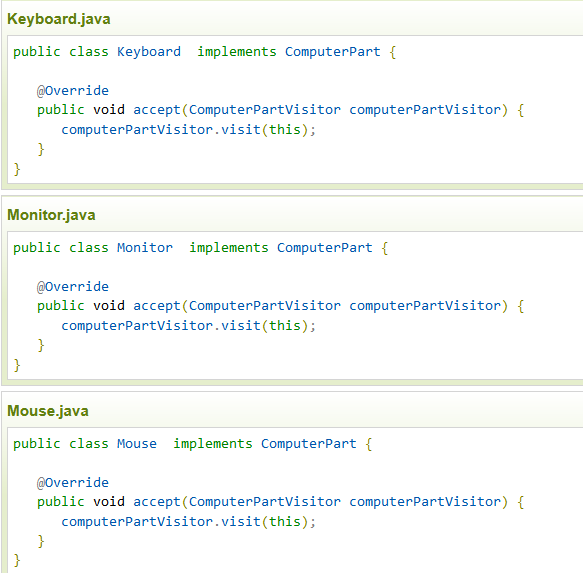This screenshot has height=573, width=583.
Task: Click ComputerPartVisitor parameter type in Mouse.java
Action: point(265,502)
